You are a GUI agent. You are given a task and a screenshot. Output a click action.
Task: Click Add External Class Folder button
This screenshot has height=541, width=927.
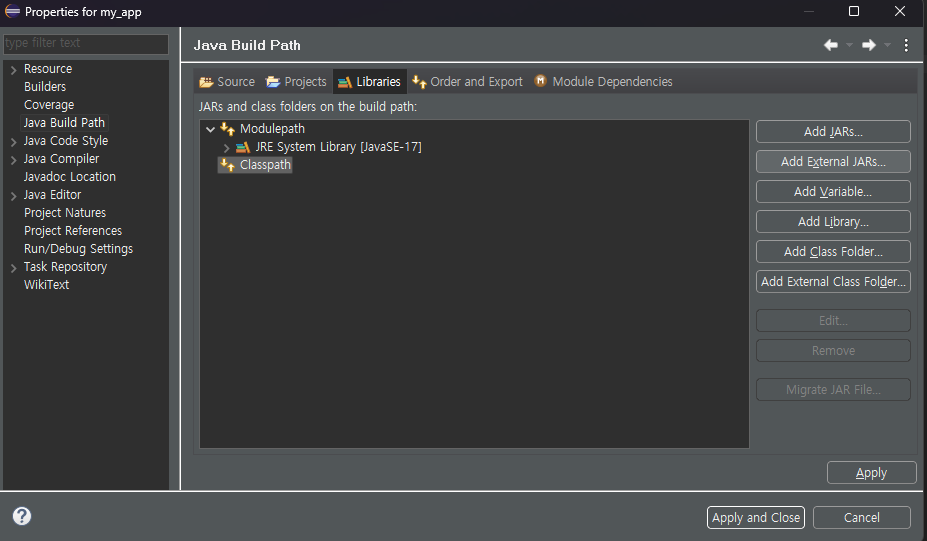point(833,281)
